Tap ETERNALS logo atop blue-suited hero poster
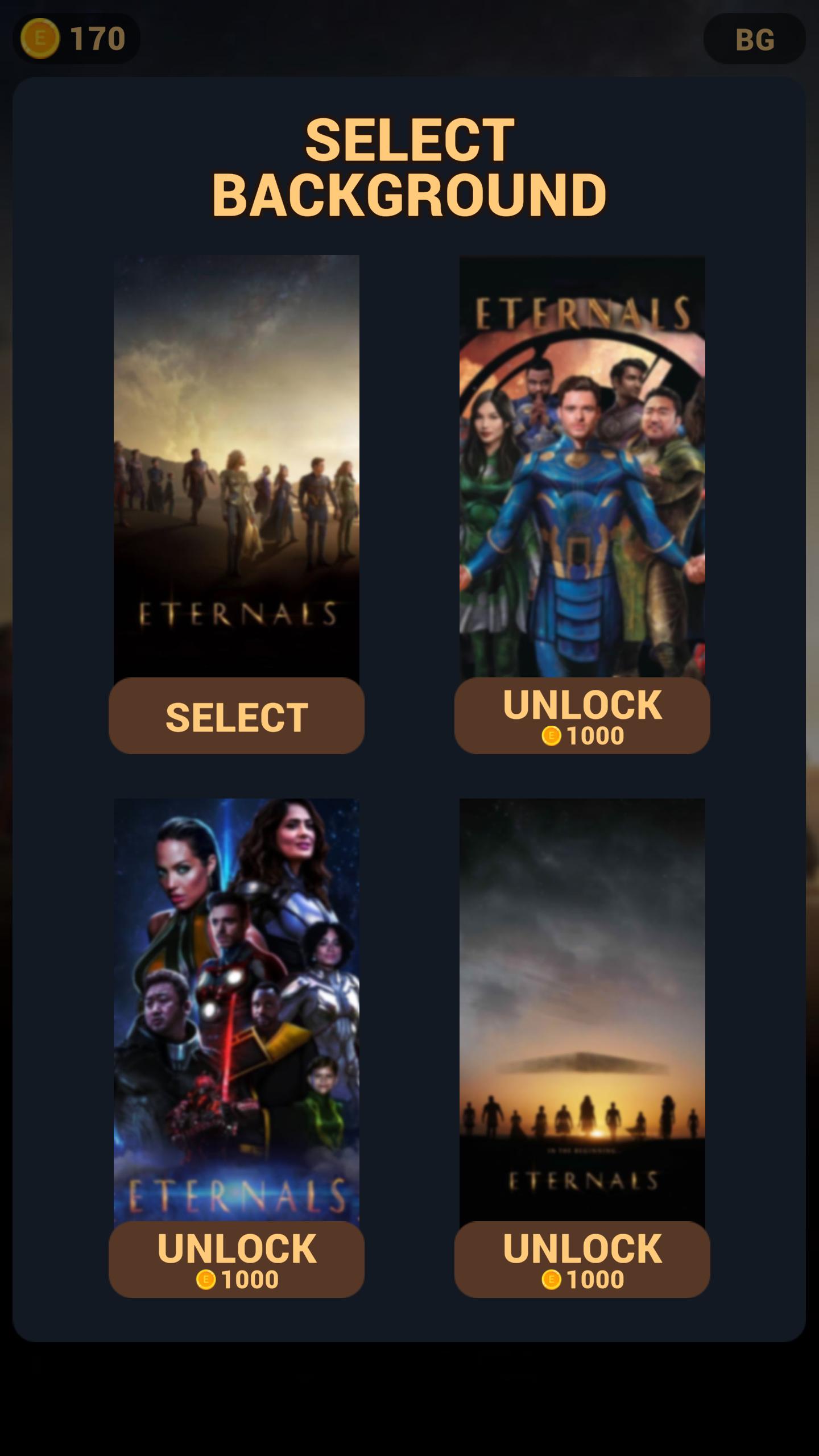The width and height of the screenshot is (819, 1456). (x=582, y=313)
